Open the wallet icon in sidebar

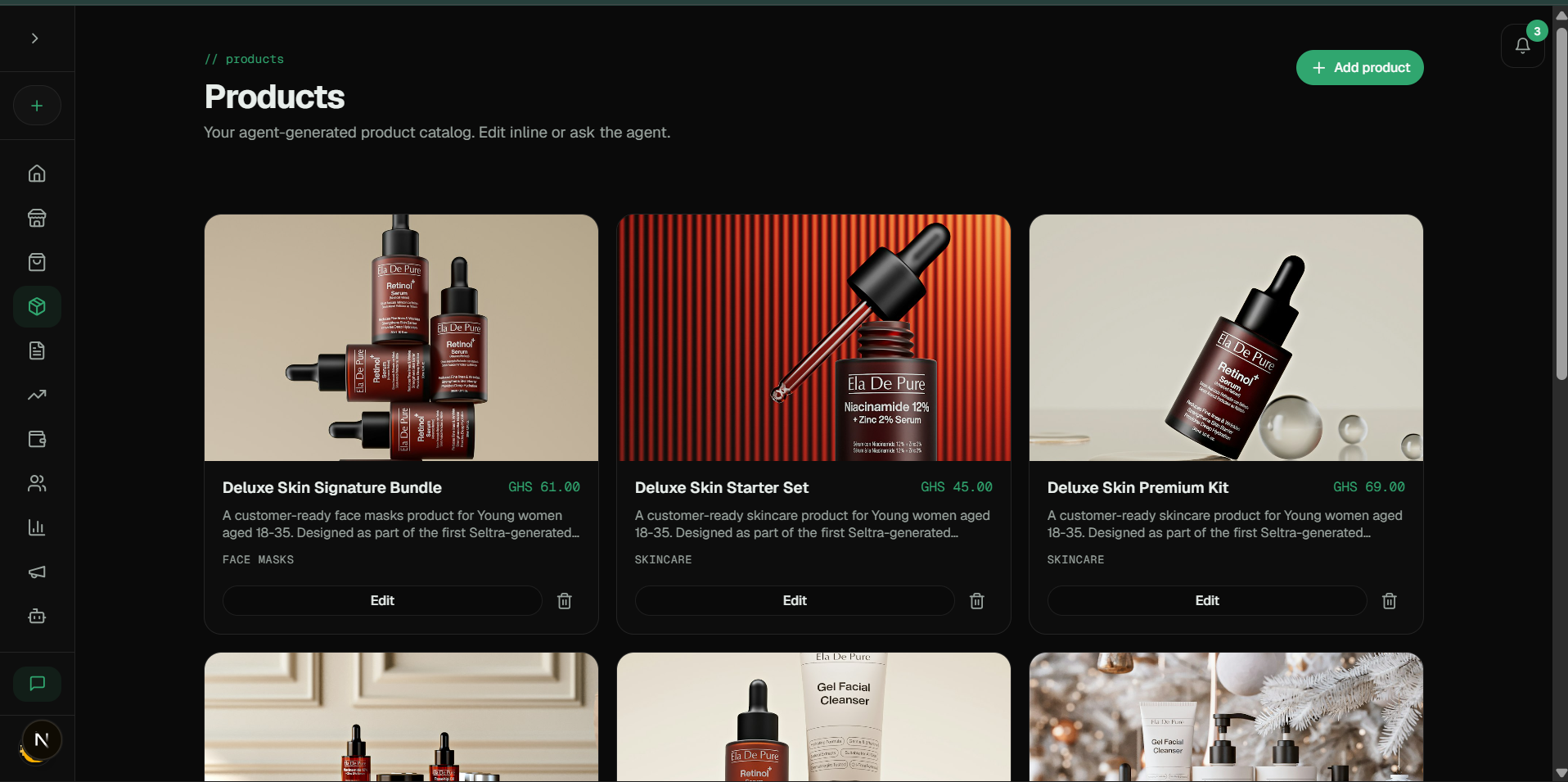coord(37,439)
